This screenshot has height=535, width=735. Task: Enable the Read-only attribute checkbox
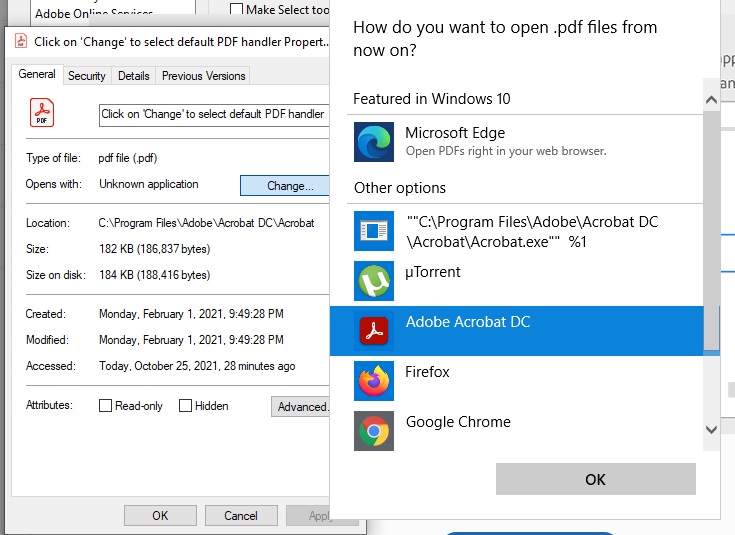point(105,406)
